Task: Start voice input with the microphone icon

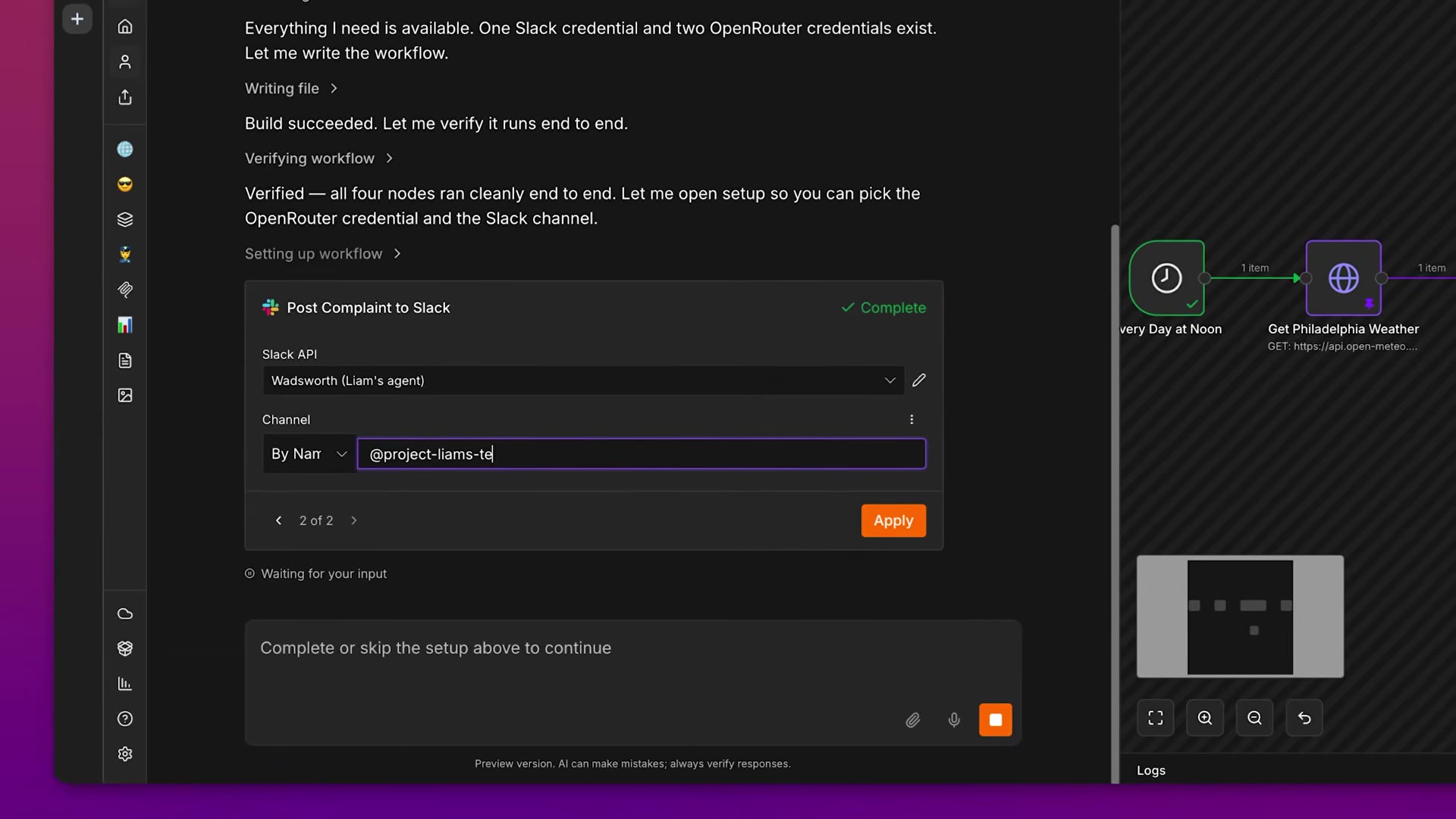Action: coord(954,720)
